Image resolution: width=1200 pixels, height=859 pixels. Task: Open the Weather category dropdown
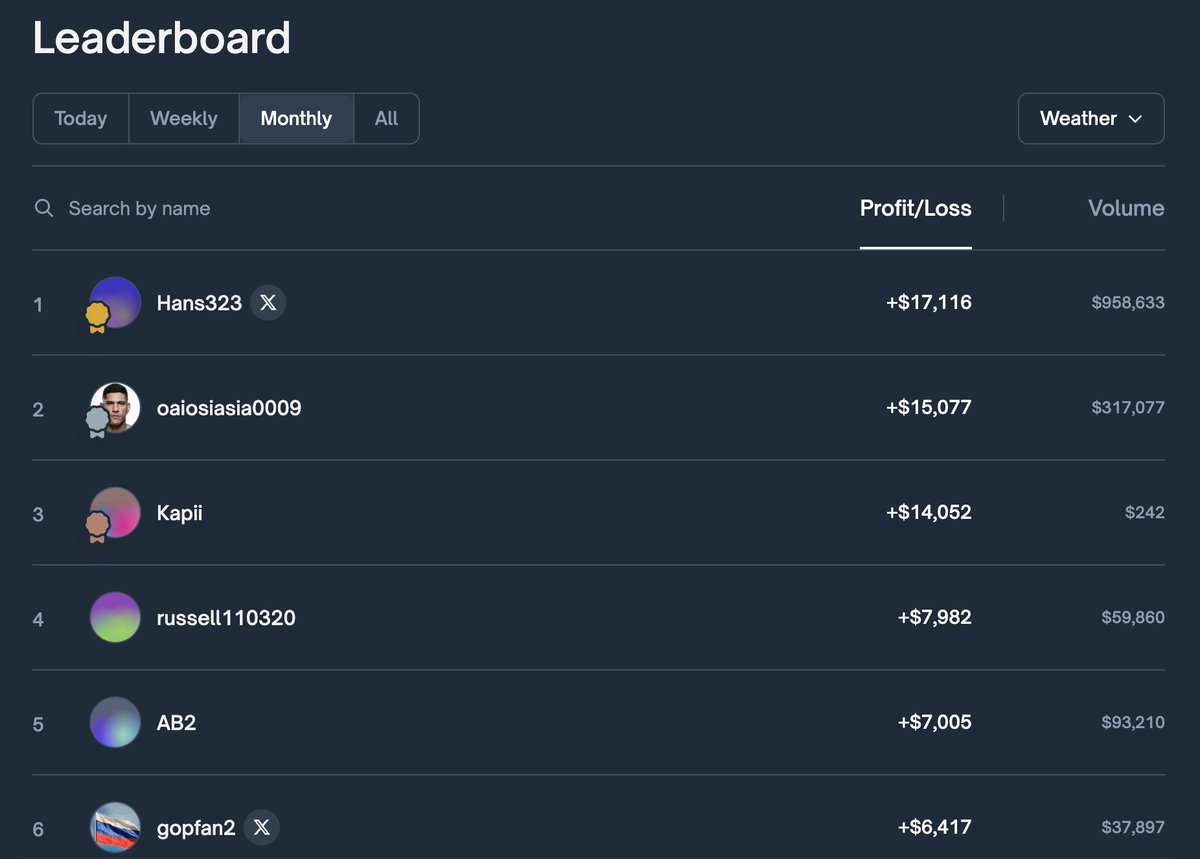1091,118
